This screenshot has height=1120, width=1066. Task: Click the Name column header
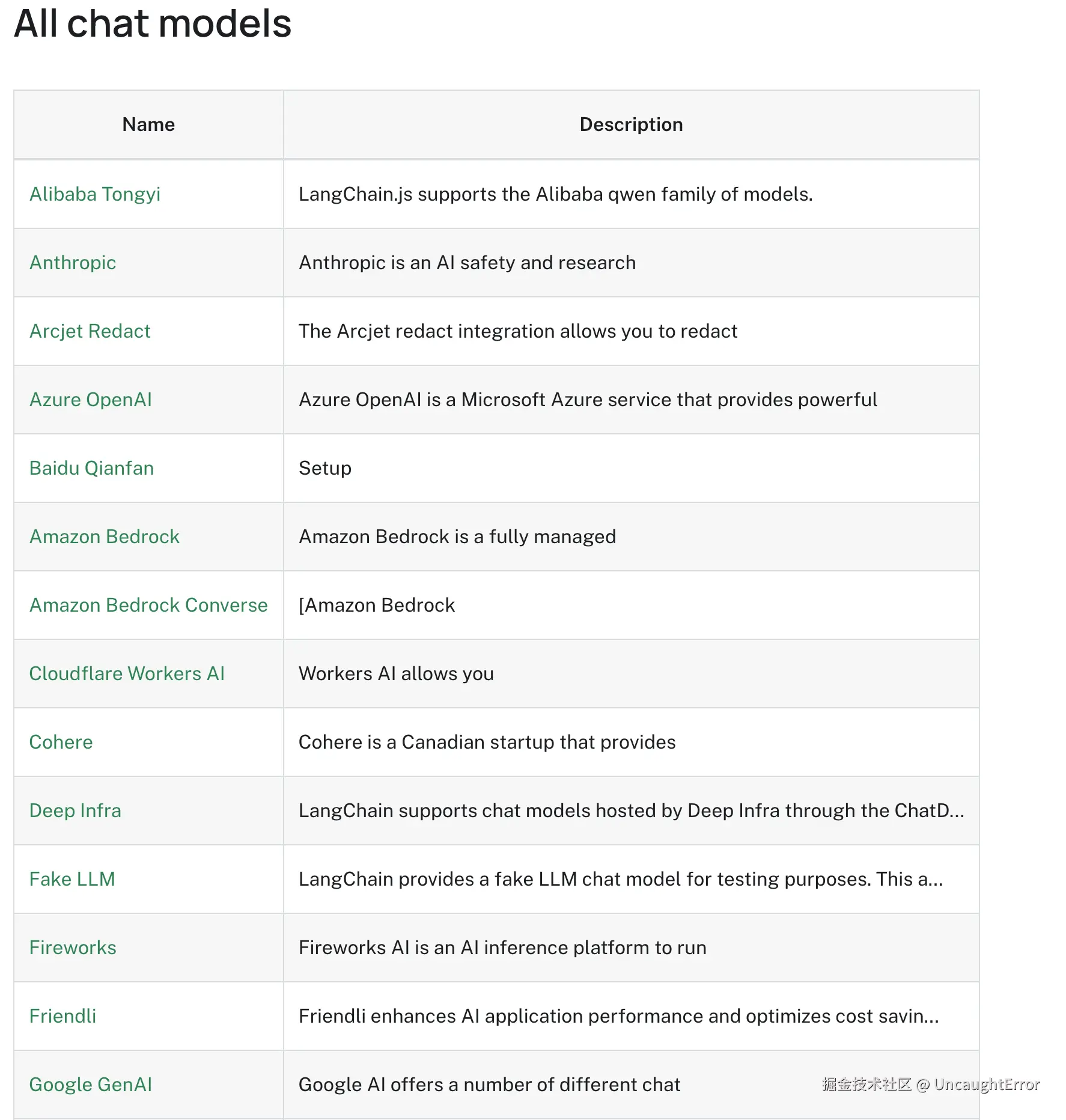(148, 124)
